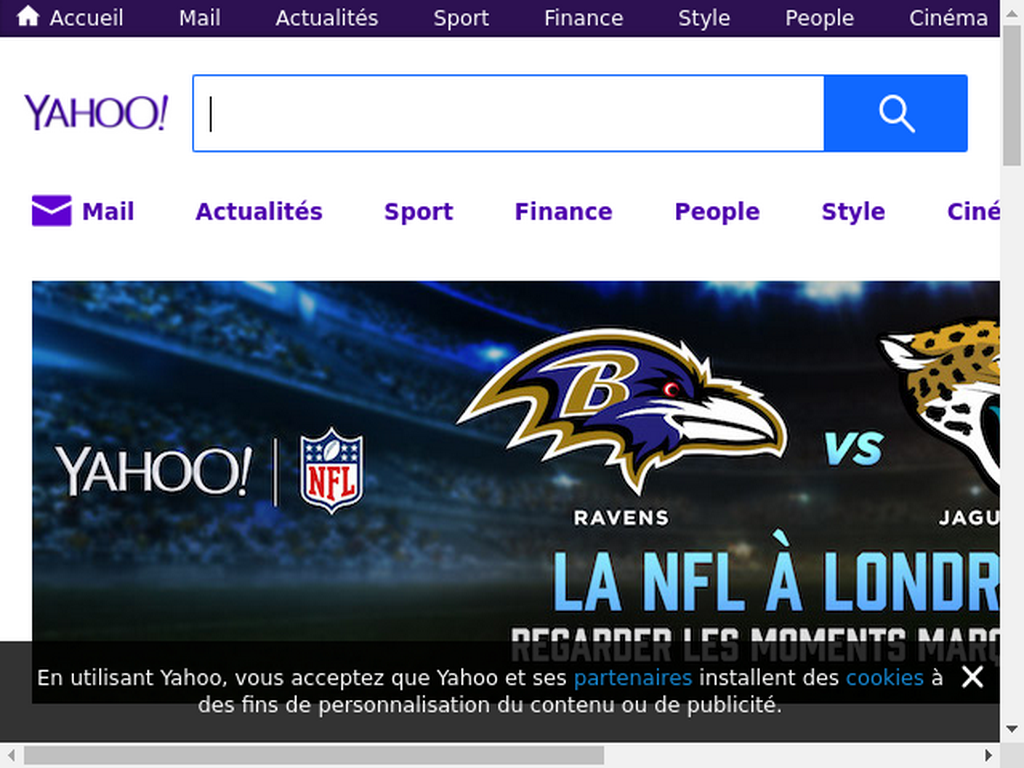Screen dimensions: 1024x768
Task: Open Style in the top purple bar
Action: (704, 18)
